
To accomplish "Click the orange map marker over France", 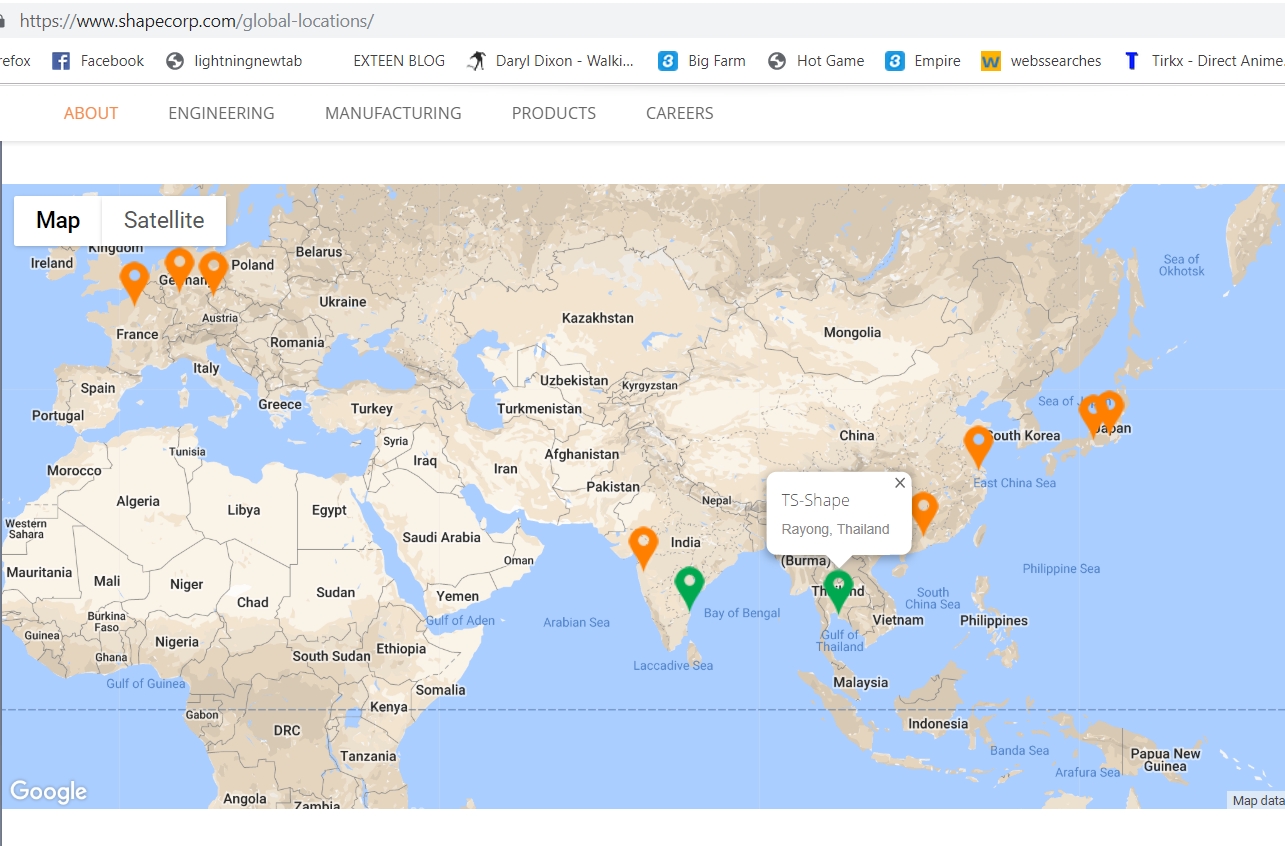I will pos(133,280).
